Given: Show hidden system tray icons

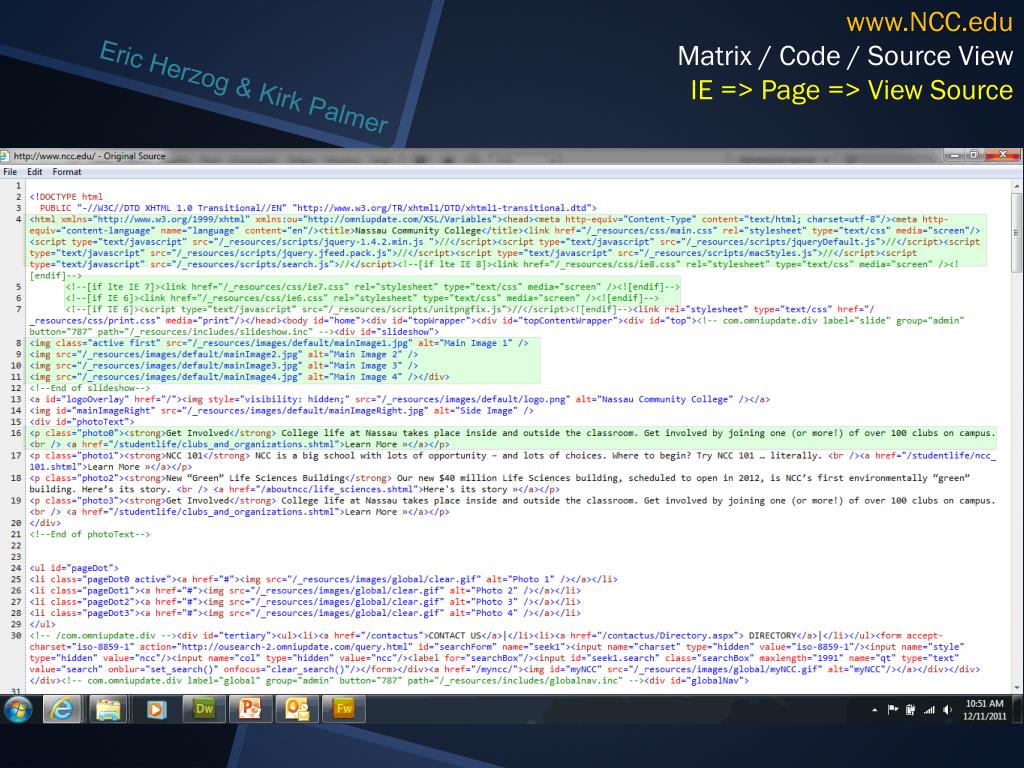Looking at the screenshot, I should [874, 710].
